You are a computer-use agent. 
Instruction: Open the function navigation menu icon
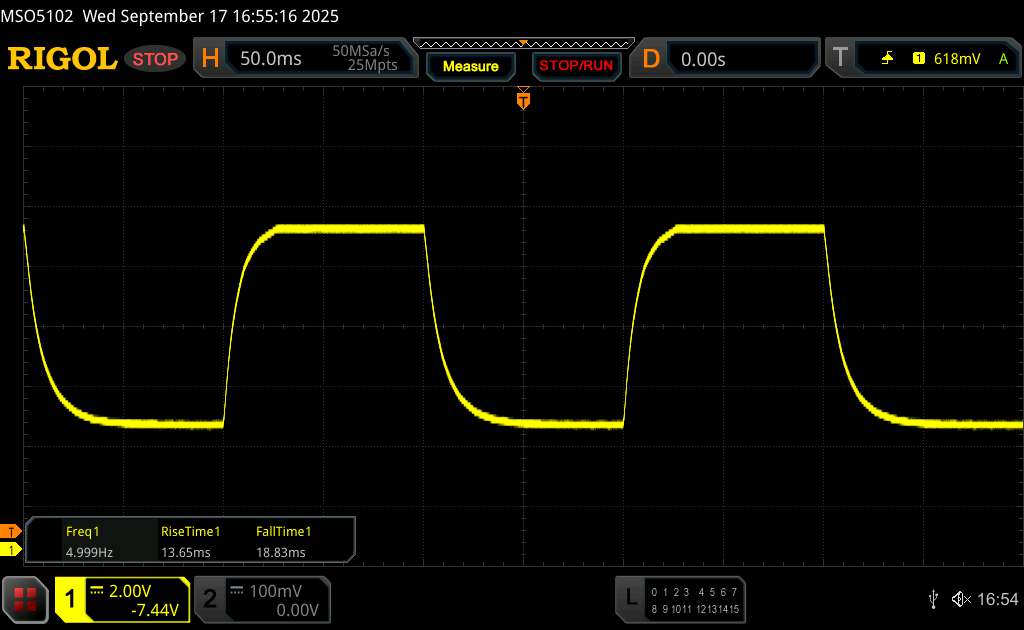(x=26, y=599)
